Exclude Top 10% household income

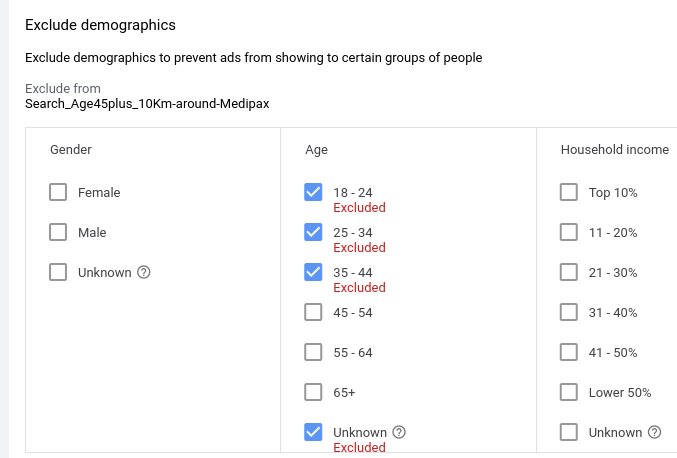[x=569, y=192]
